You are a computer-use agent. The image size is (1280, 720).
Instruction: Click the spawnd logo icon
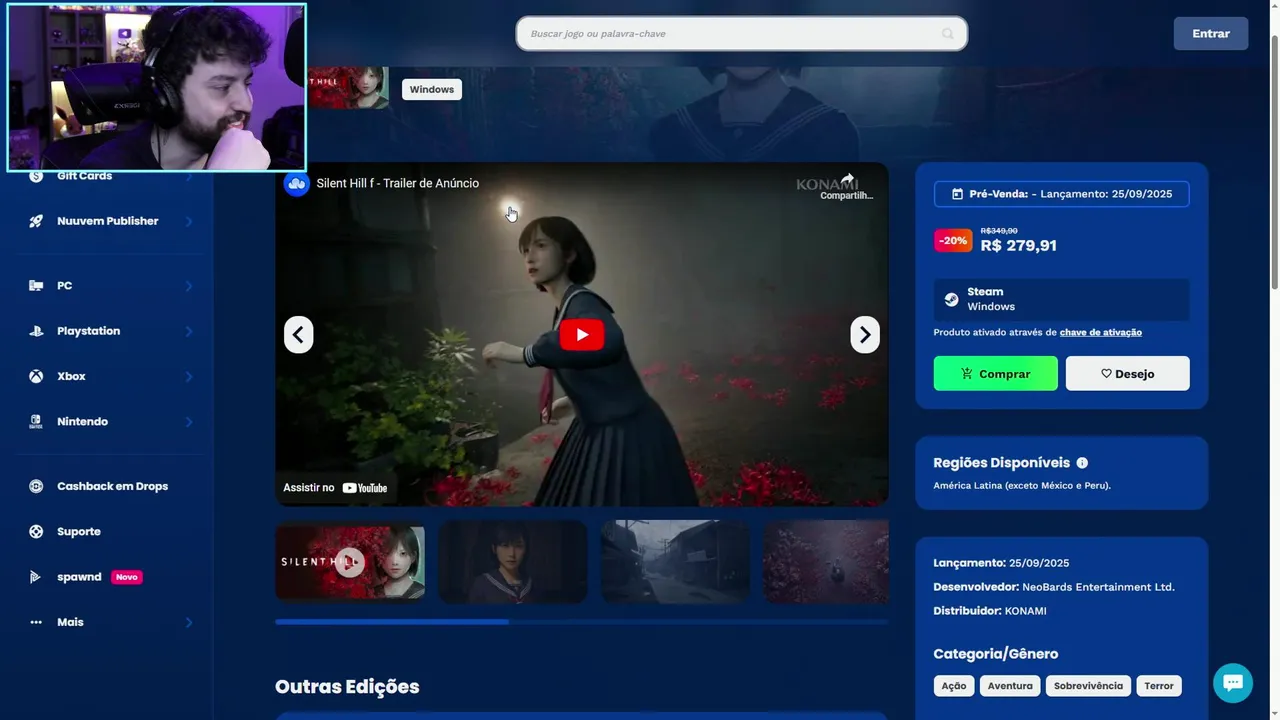tap(36, 577)
